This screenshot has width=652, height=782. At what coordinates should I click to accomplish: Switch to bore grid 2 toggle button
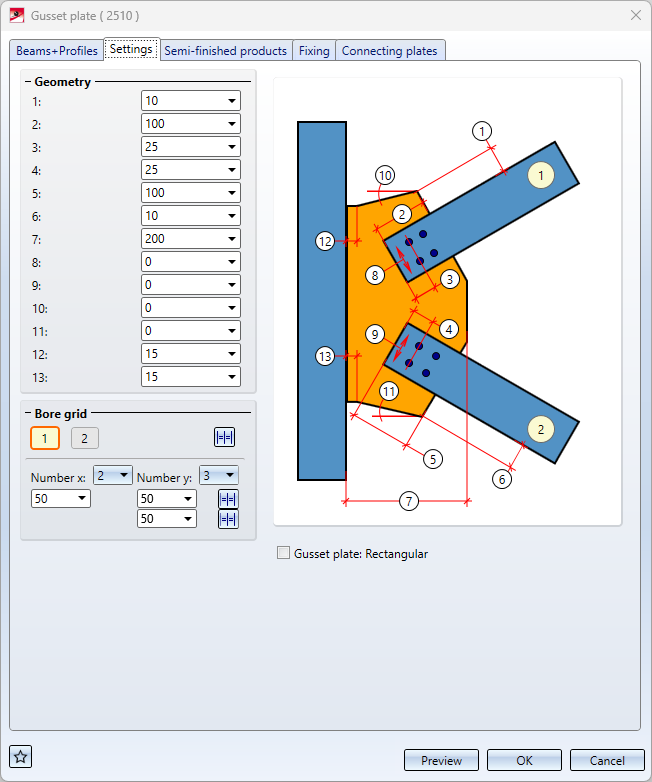pyautogui.click(x=85, y=438)
